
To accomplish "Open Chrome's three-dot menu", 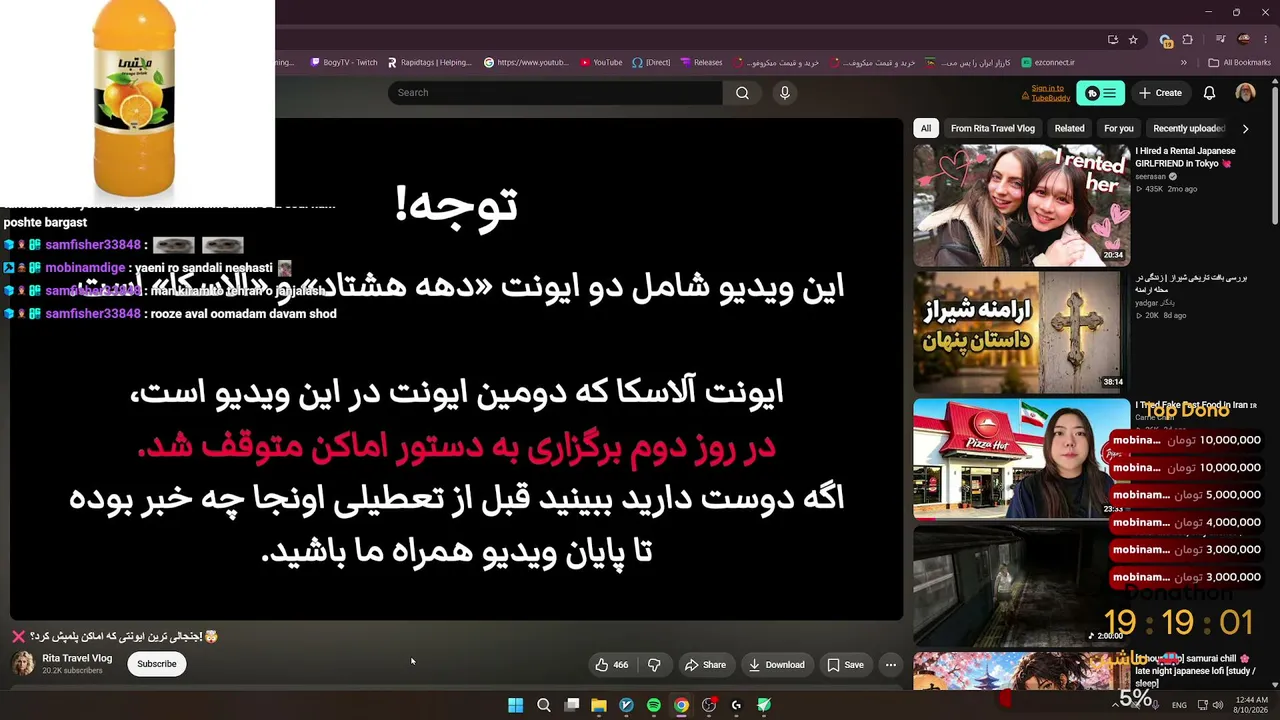I will (x=1266, y=40).
